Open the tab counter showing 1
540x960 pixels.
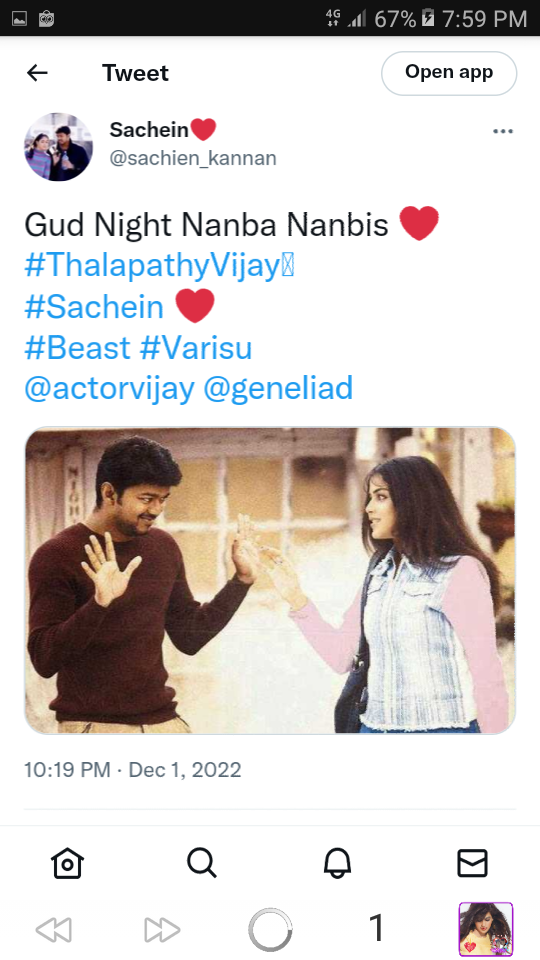[377, 928]
